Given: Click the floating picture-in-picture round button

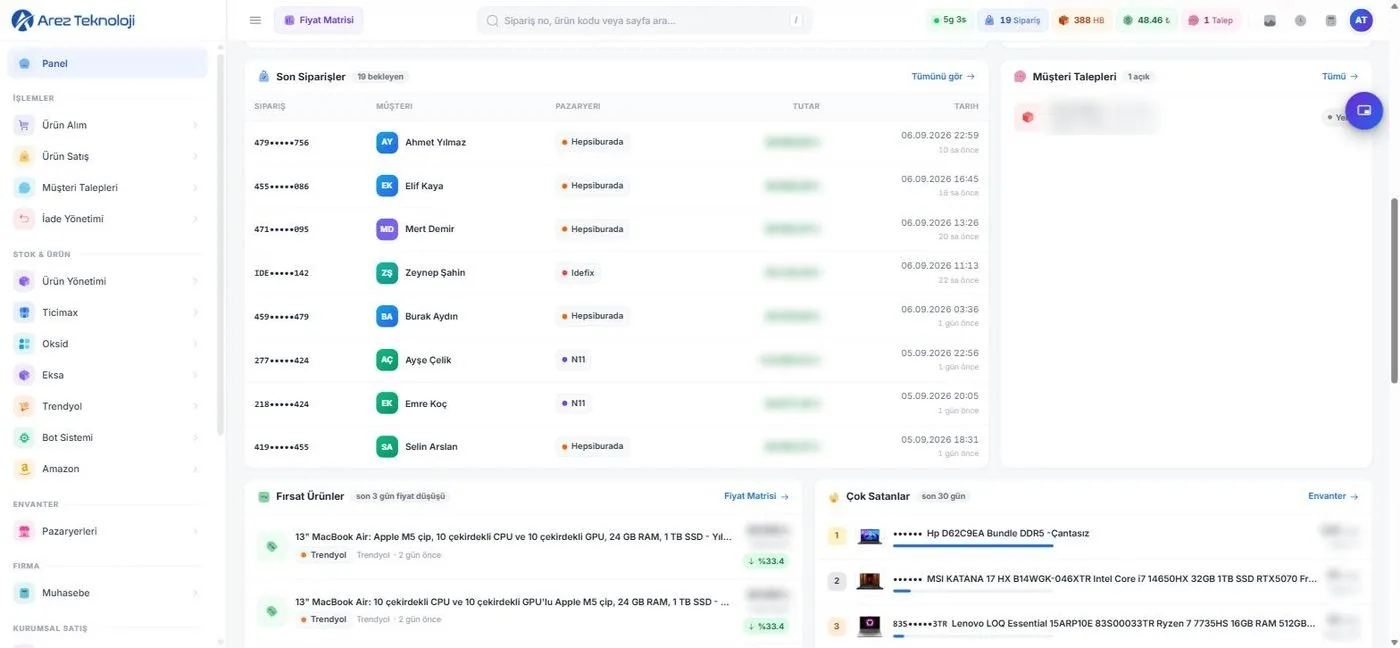Looking at the screenshot, I should tap(1364, 110).
